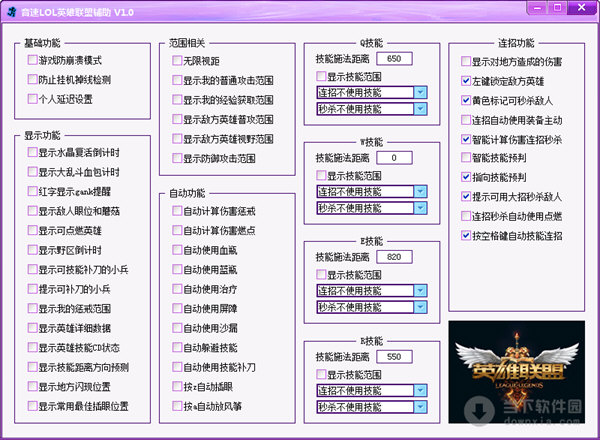The height and width of the screenshot is (440, 600).
Task: Check 按a自动放风筝
Action: (x=177, y=406)
